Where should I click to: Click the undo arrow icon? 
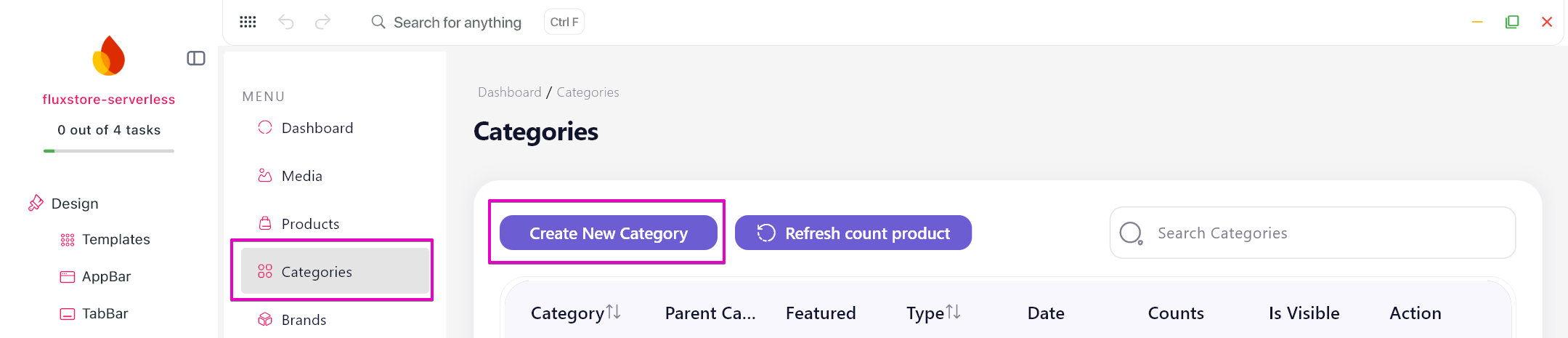[x=286, y=22]
